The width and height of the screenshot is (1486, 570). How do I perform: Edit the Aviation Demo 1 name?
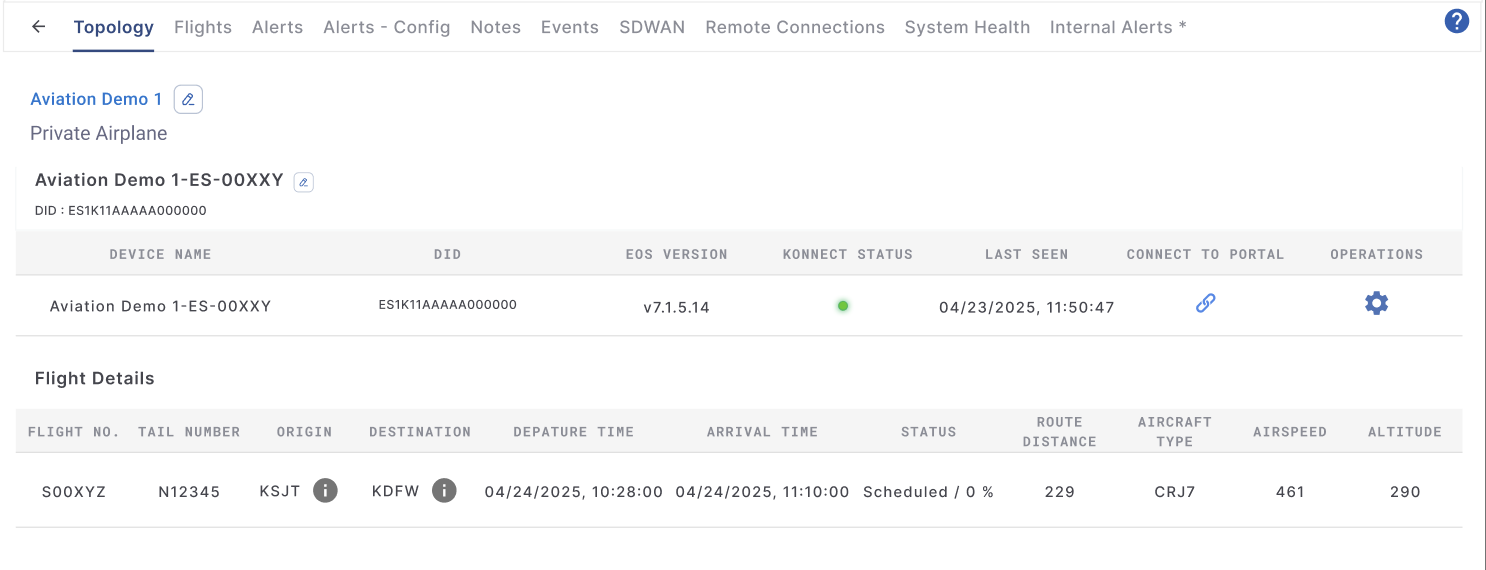point(188,99)
